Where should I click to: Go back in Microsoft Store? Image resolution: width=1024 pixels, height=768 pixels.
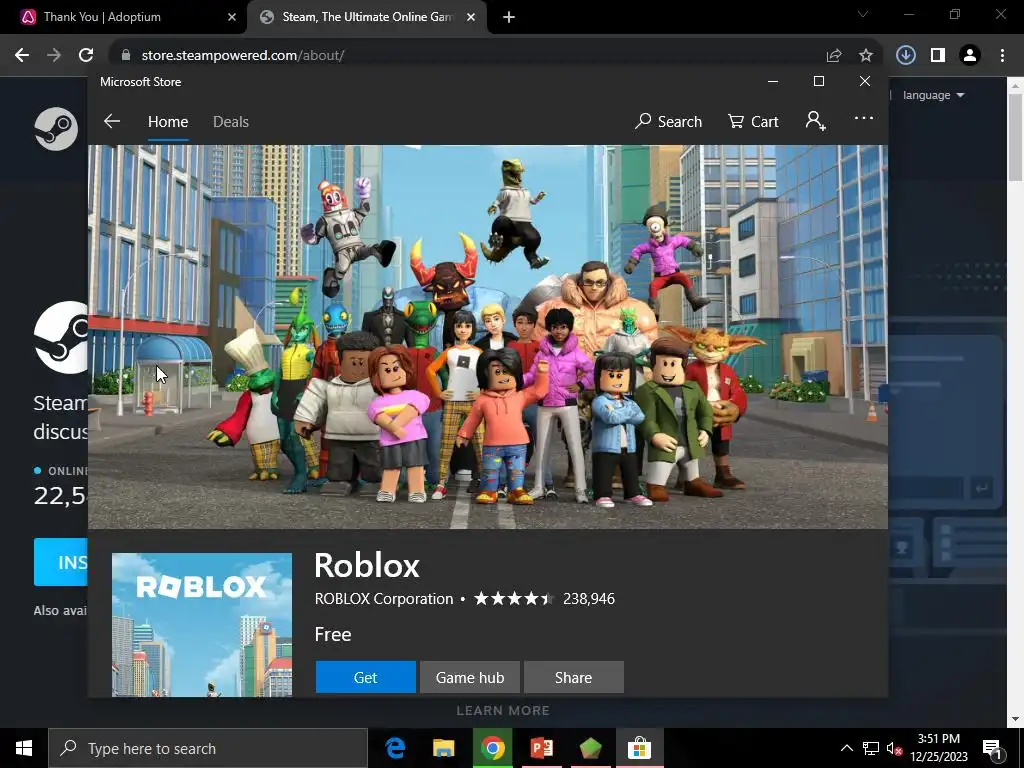tap(112, 121)
